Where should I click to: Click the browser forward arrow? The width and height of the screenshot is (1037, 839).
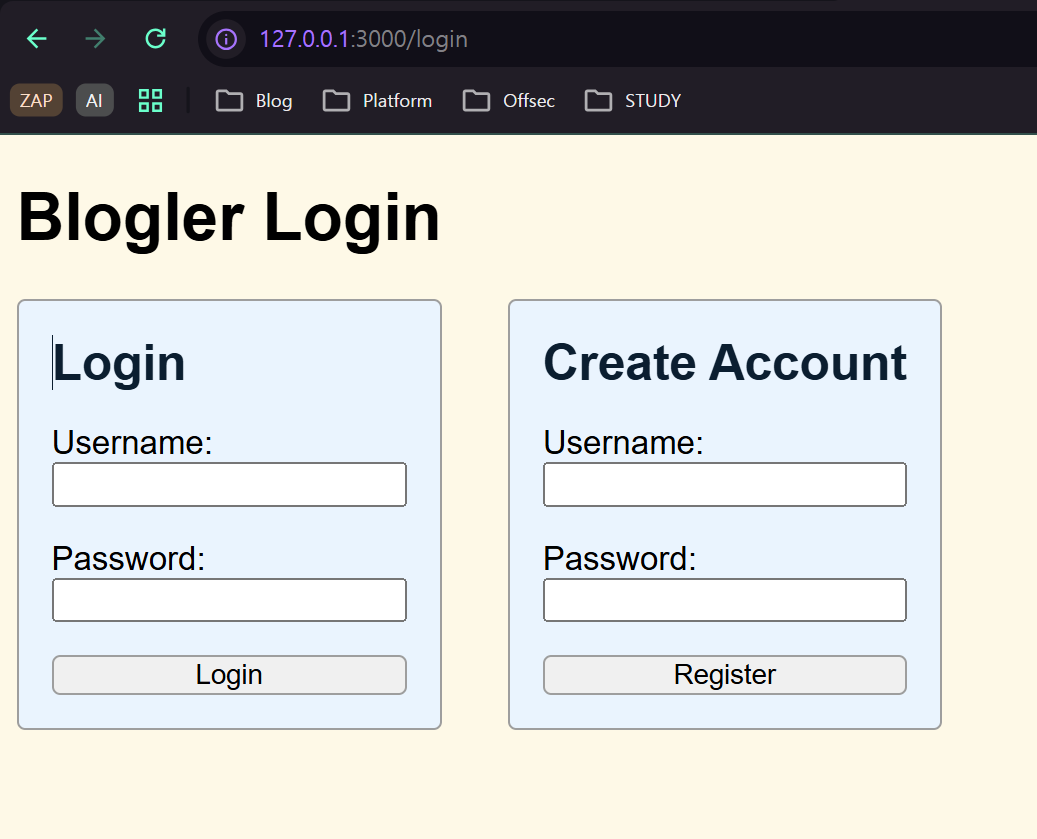coord(96,39)
